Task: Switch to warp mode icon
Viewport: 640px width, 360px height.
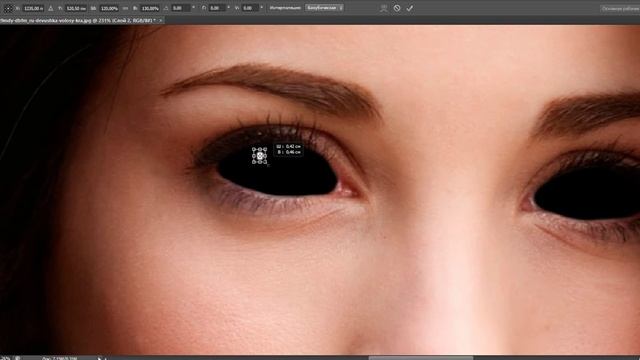Action: tap(384, 8)
